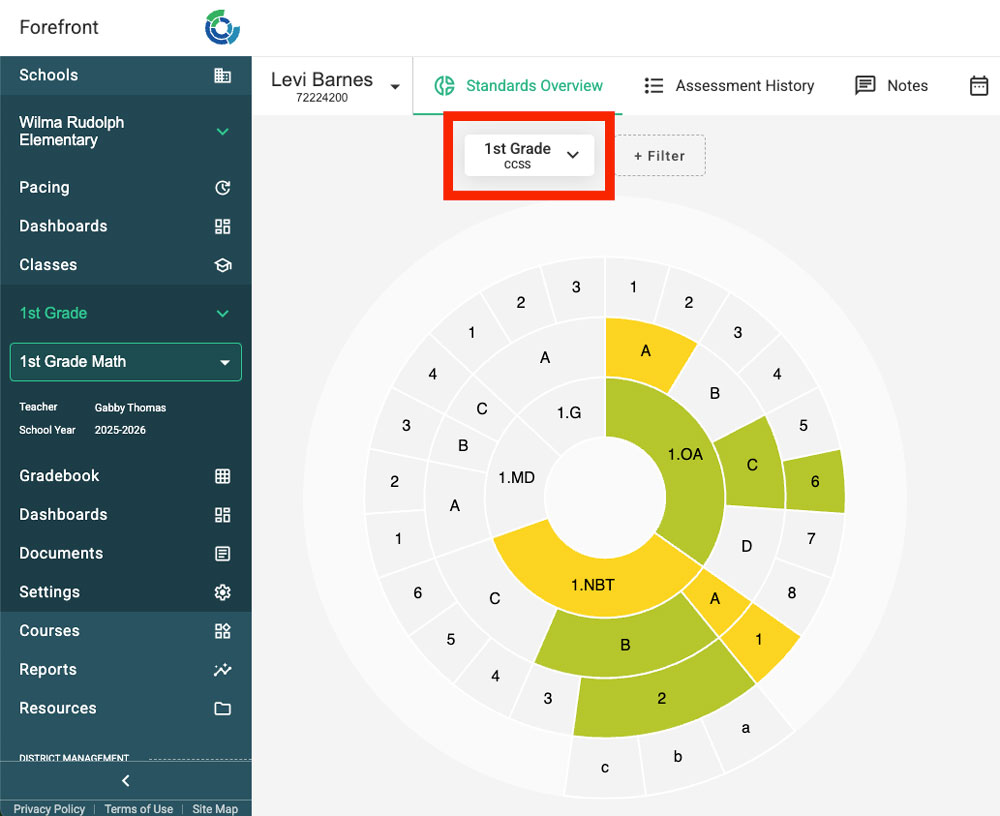The height and width of the screenshot is (816, 1000).
Task: Switch to the Assessment History tab
Action: click(729, 86)
